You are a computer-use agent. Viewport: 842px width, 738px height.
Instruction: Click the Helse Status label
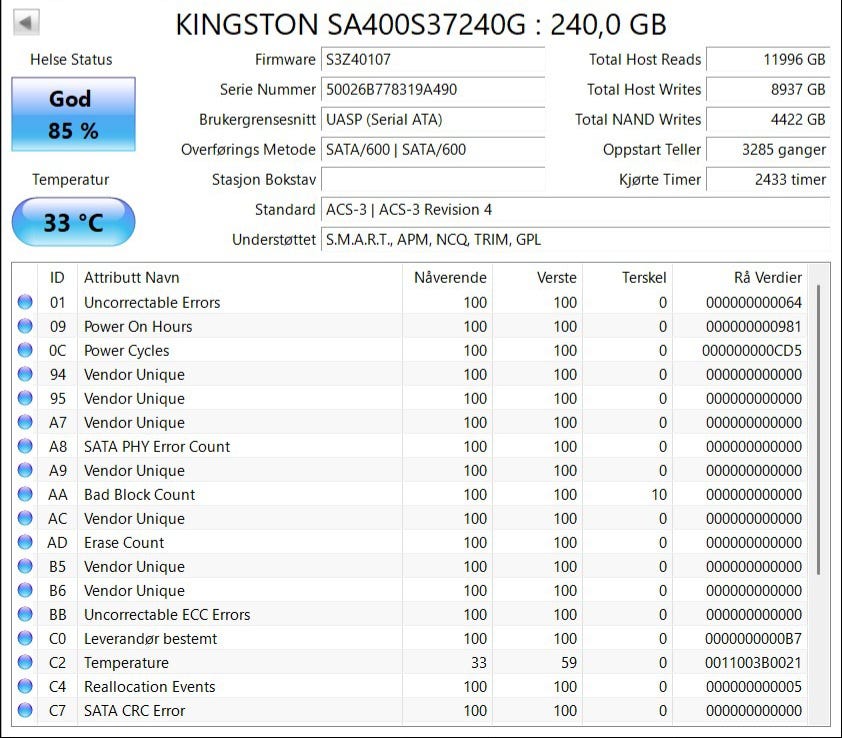pyautogui.click(x=71, y=59)
